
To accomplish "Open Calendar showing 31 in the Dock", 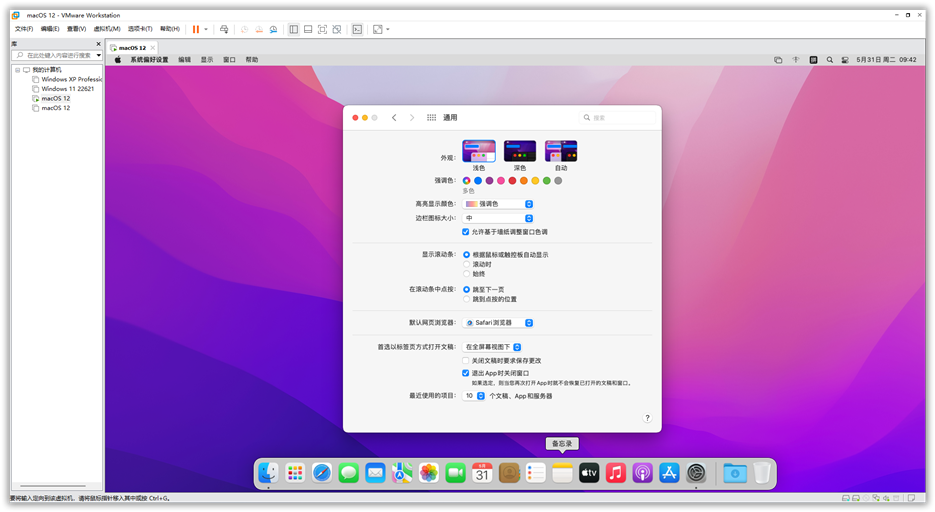I will click(x=482, y=473).
